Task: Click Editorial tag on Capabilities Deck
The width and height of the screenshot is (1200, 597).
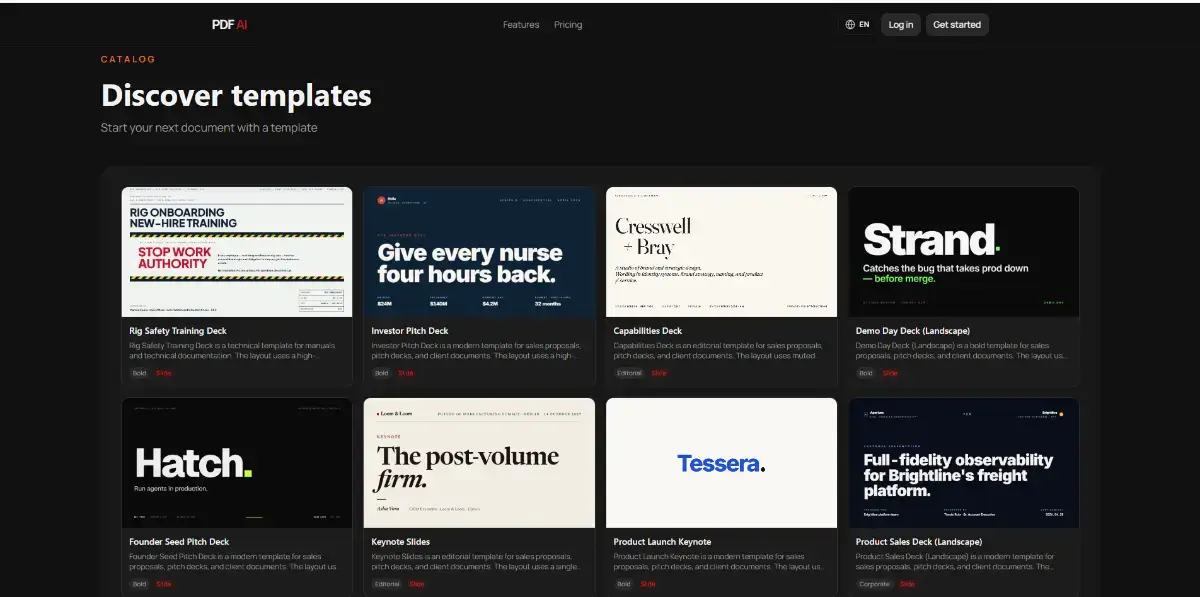Action: [630, 373]
